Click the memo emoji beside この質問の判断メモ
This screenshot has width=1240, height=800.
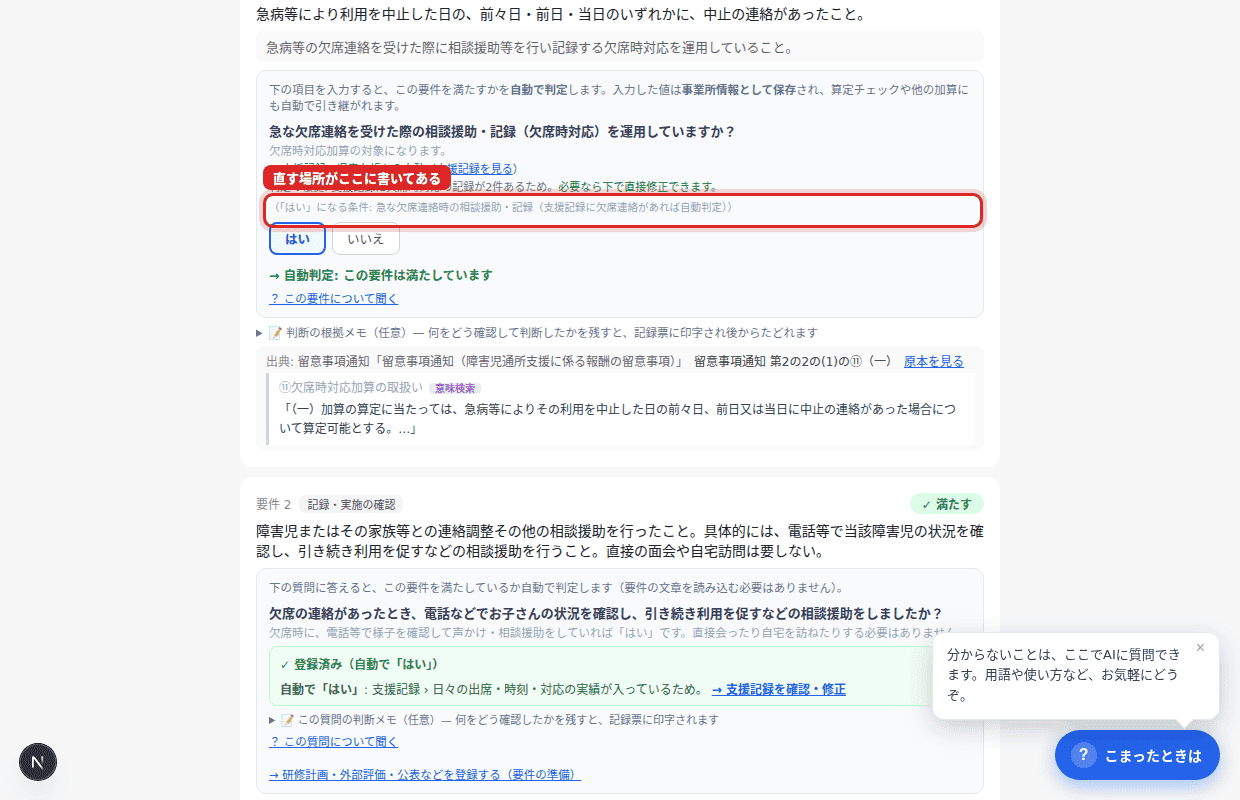(x=288, y=719)
